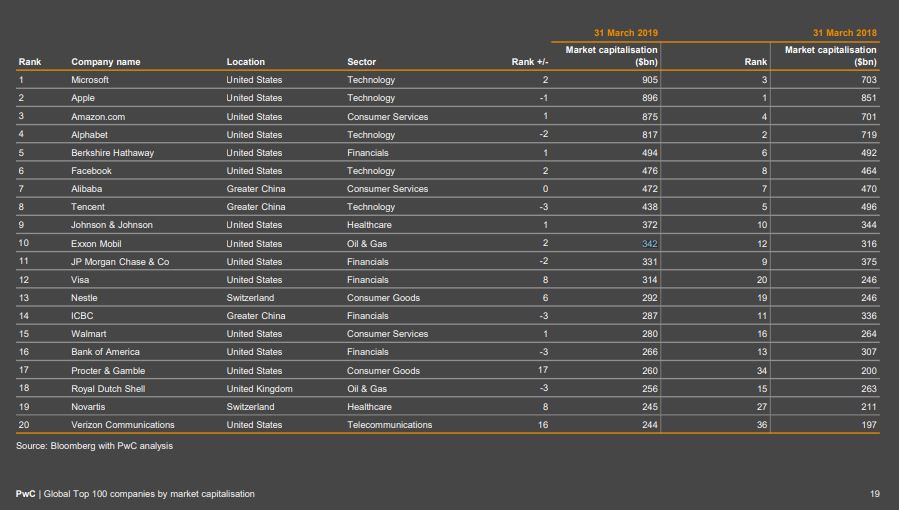Select United Kingdom location cell
Viewport: 899px width, 510px height.
[259, 389]
